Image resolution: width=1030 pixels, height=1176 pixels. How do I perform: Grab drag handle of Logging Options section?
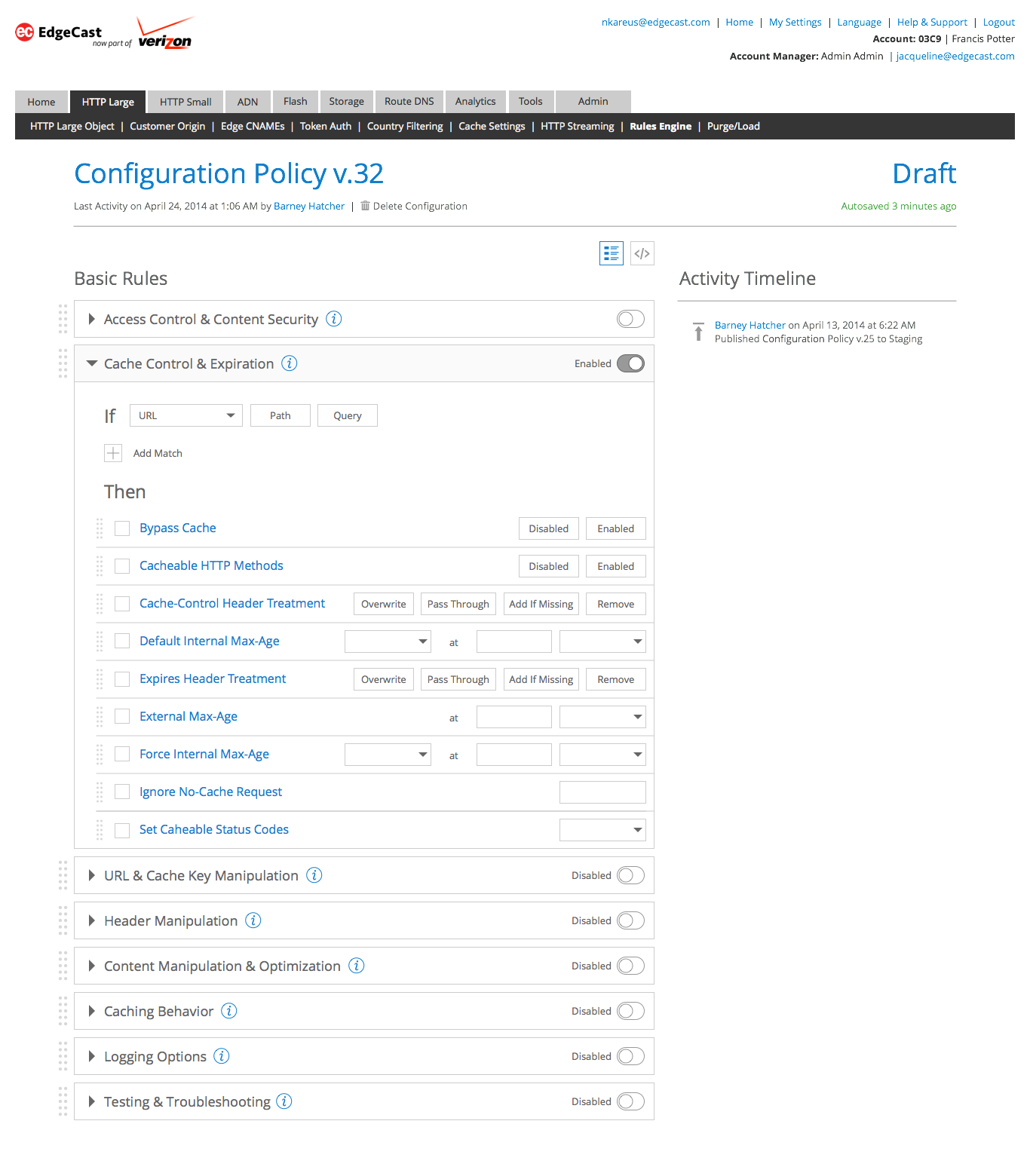(x=63, y=1056)
